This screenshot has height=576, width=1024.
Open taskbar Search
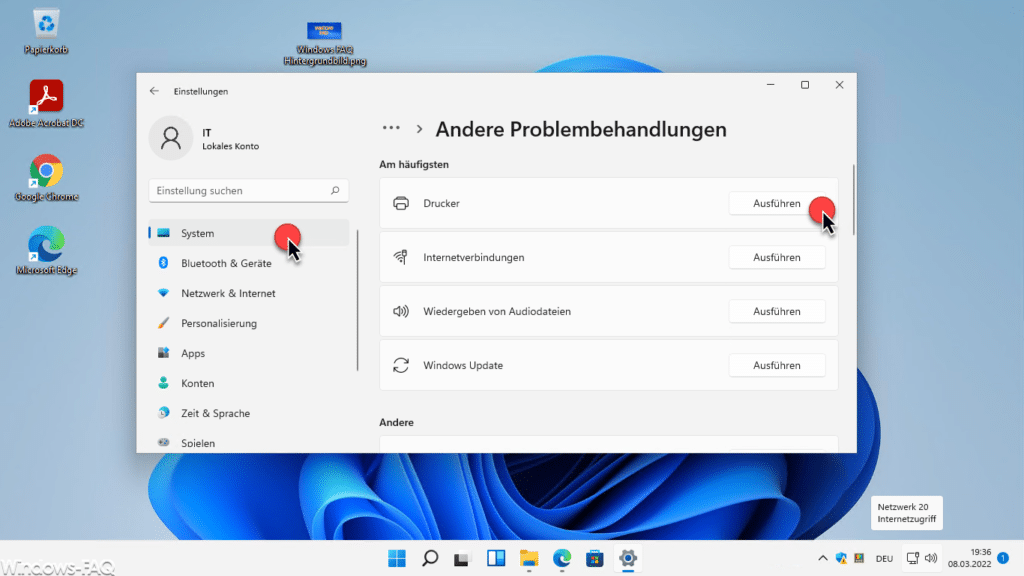[430, 558]
